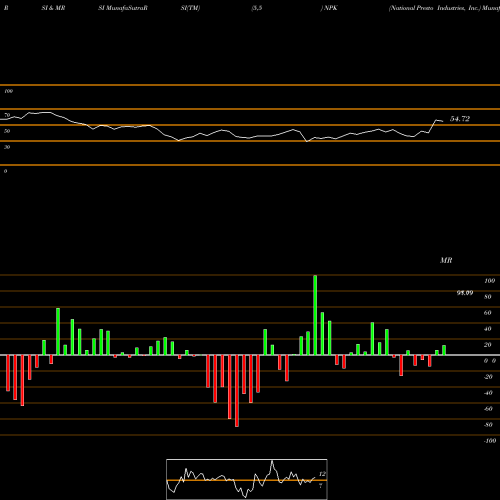This screenshot has width=500, height=500.
Task: Open the mini overview chart thumbnail
Action: click(247, 479)
